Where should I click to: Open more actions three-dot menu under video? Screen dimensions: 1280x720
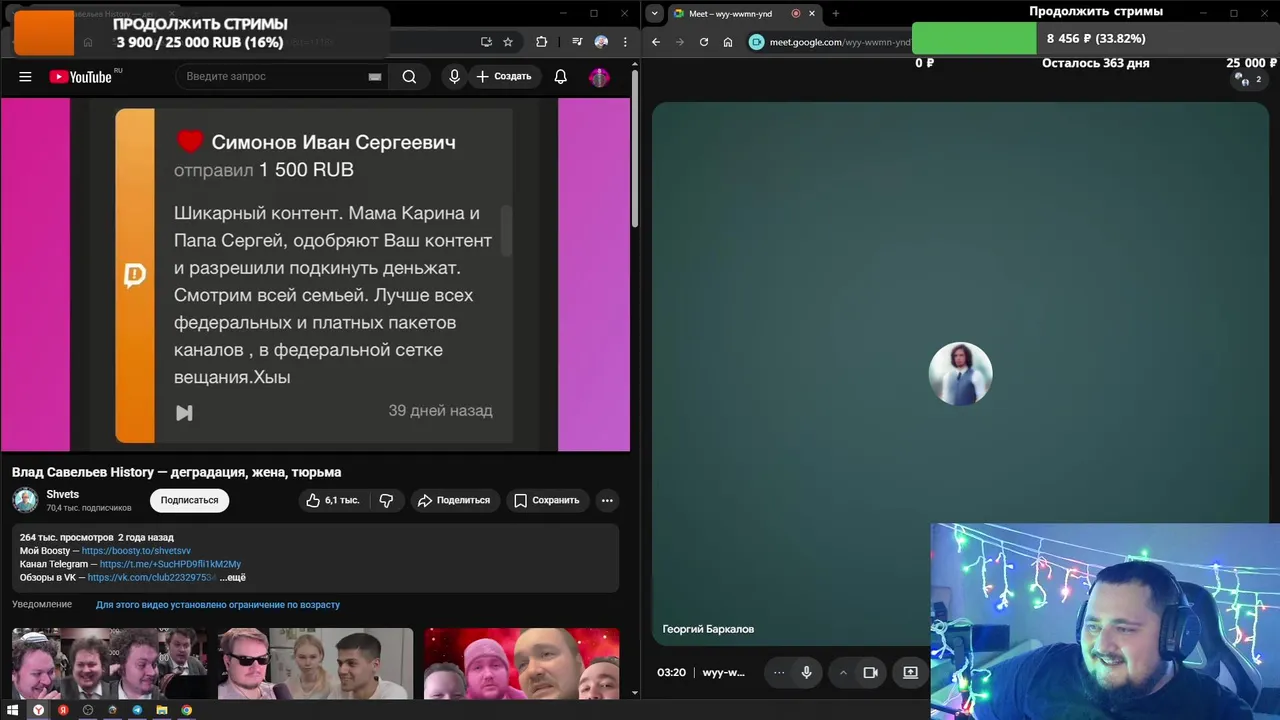[607, 500]
